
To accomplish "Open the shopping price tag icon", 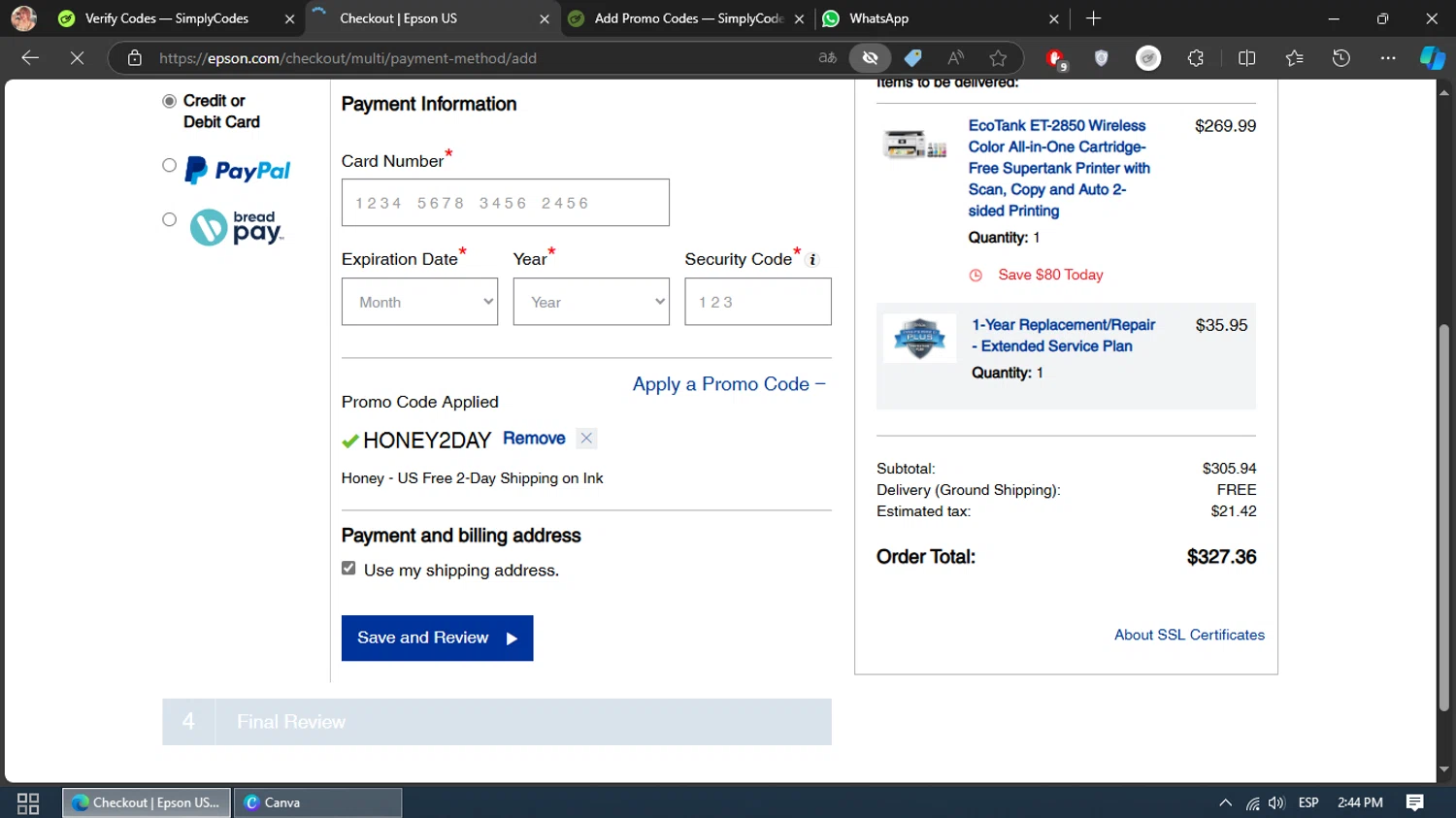I will click(x=913, y=58).
